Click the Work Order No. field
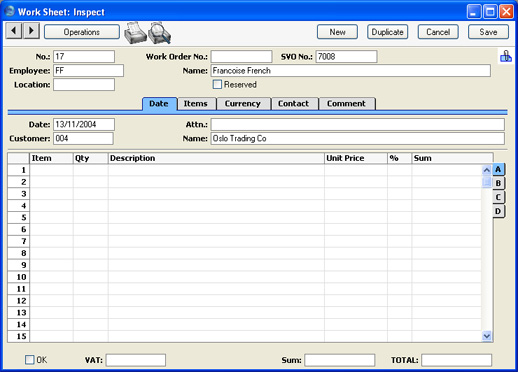This screenshot has width=518, height=372. click(241, 57)
